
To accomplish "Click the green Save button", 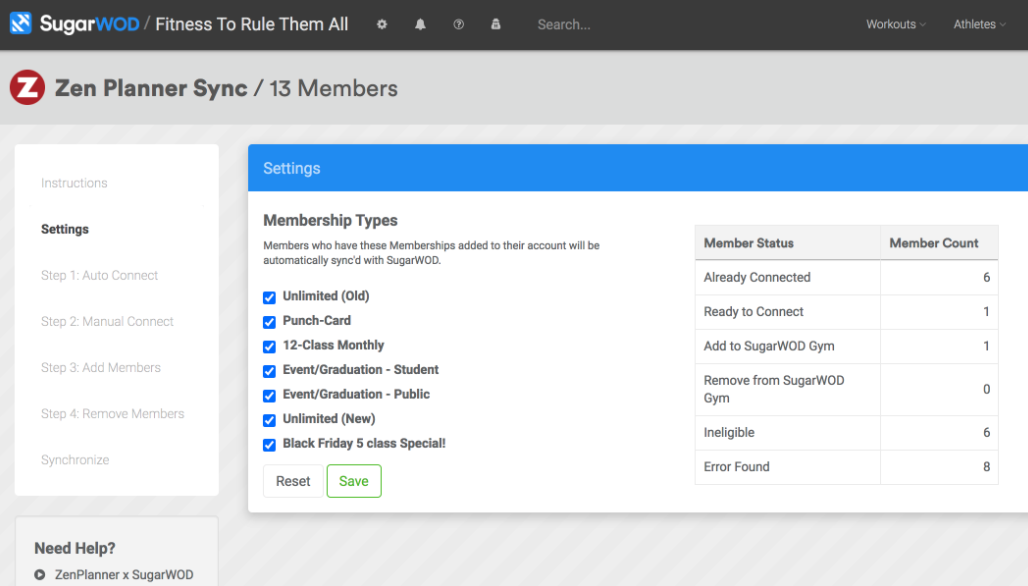I will coord(354,481).
